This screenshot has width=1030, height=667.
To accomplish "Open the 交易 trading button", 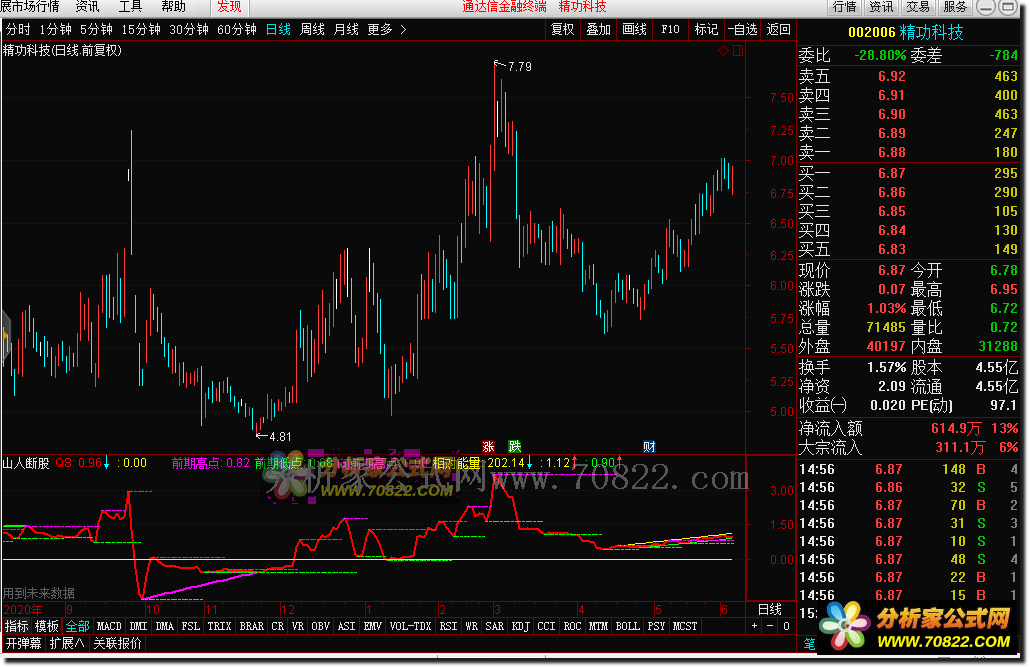I will (918, 7).
